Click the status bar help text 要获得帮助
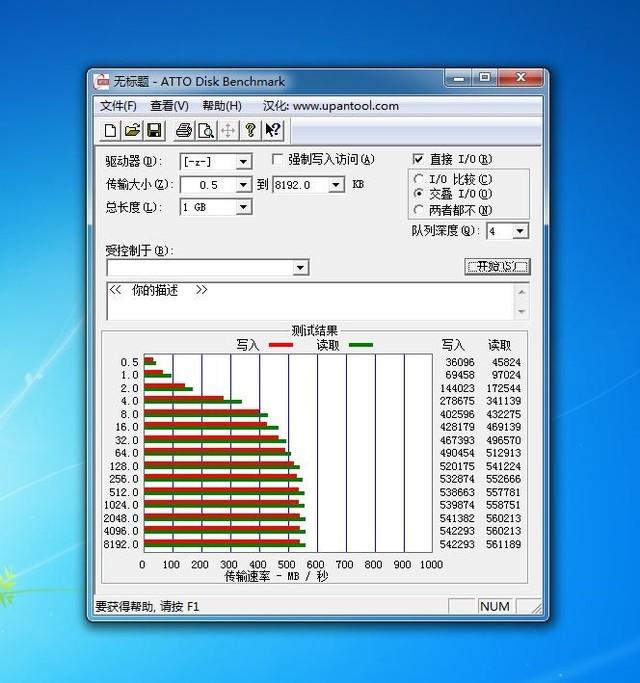Screen dimensions: 640x683 click(x=147, y=606)
